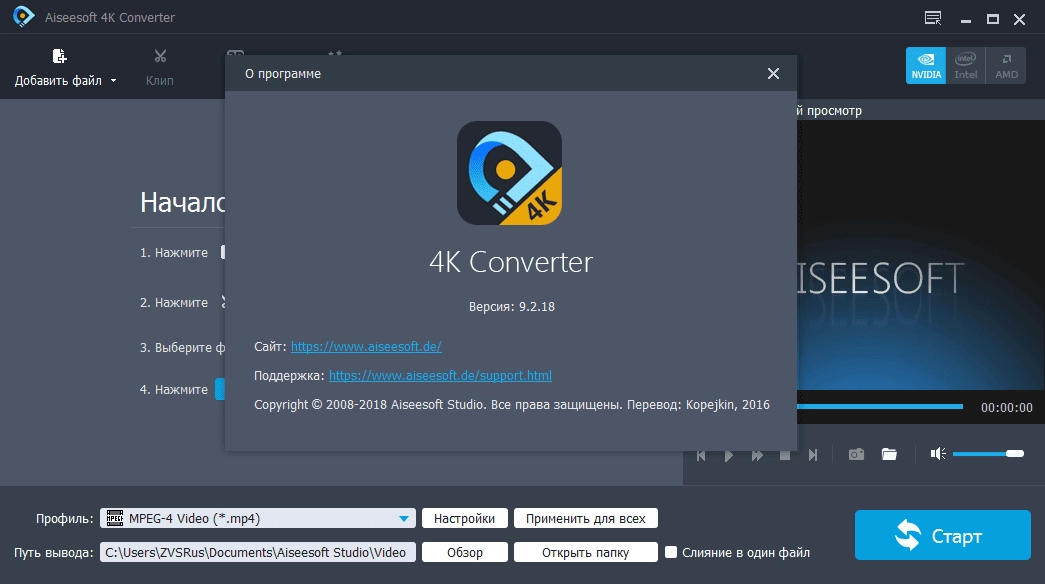
Task: Click the output path field
Action: point(258,553)
